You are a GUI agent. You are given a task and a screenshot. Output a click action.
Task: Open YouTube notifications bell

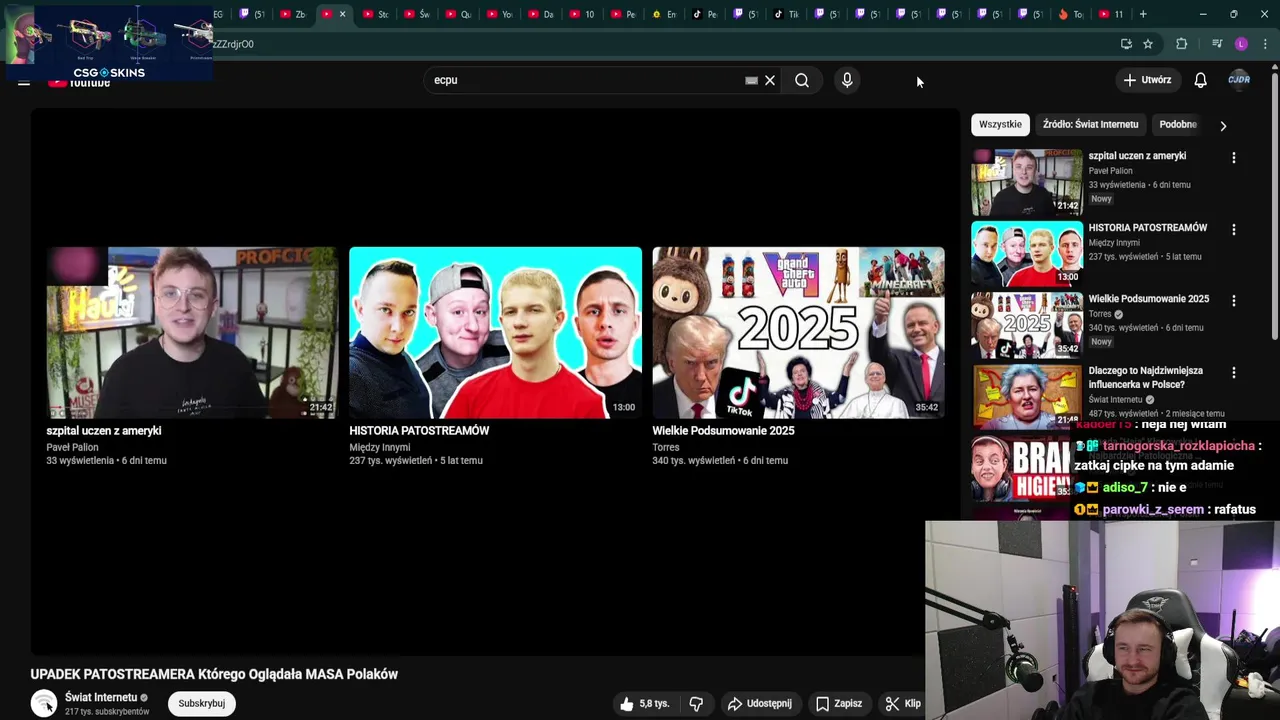tap(1200, 80)
